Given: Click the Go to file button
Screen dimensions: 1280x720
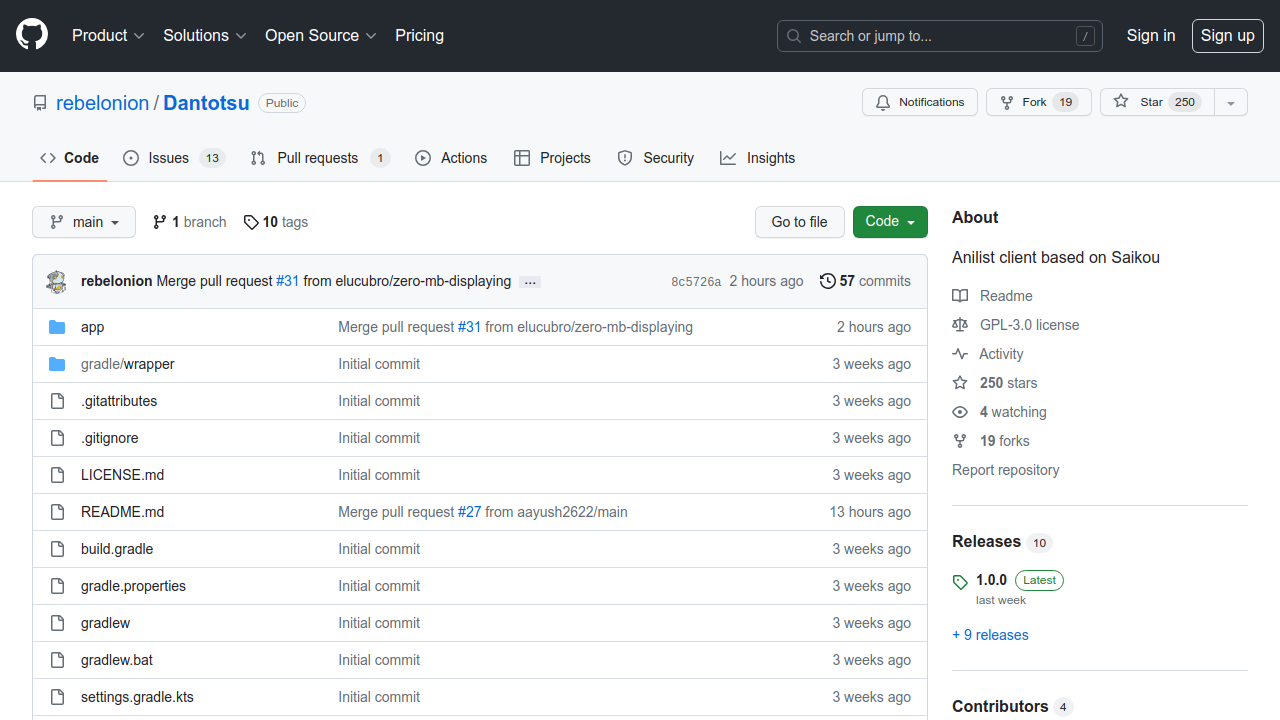Looking at the screenshot, I should pyautogui.click(x=800, y=222).
